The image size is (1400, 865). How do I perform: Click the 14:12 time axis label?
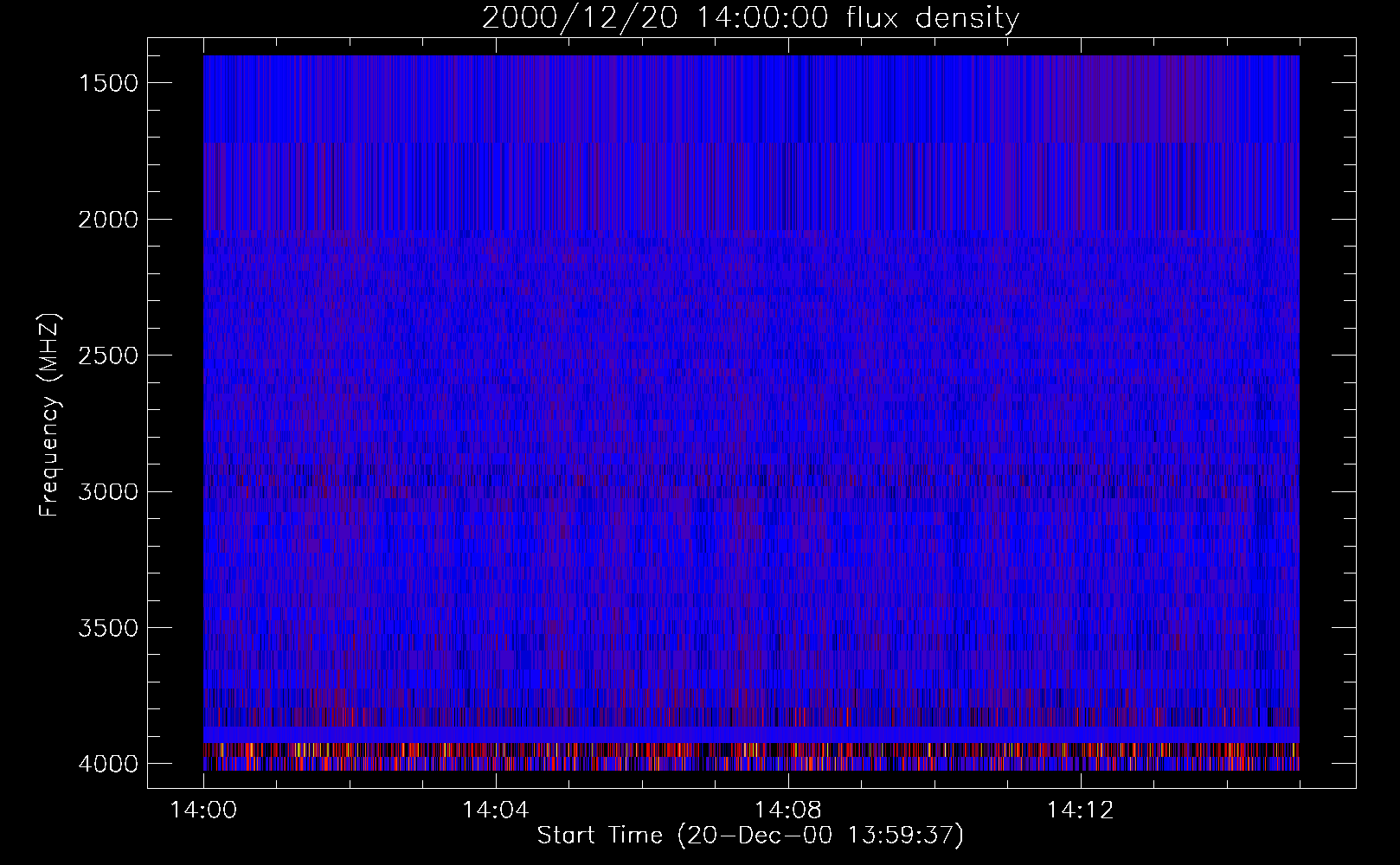click(x=1080, y=811)
